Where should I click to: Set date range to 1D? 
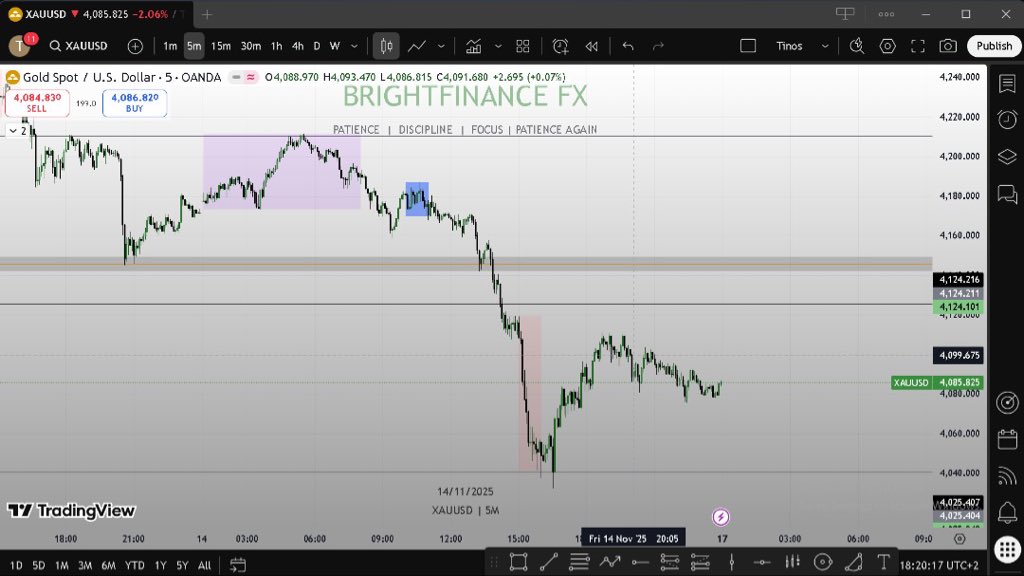coord(16,566)
